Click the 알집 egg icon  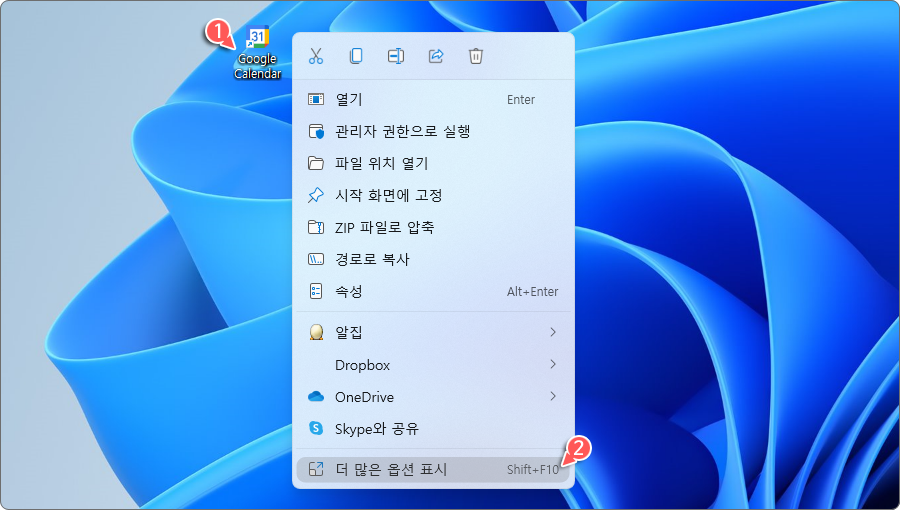tap(316, 332)
